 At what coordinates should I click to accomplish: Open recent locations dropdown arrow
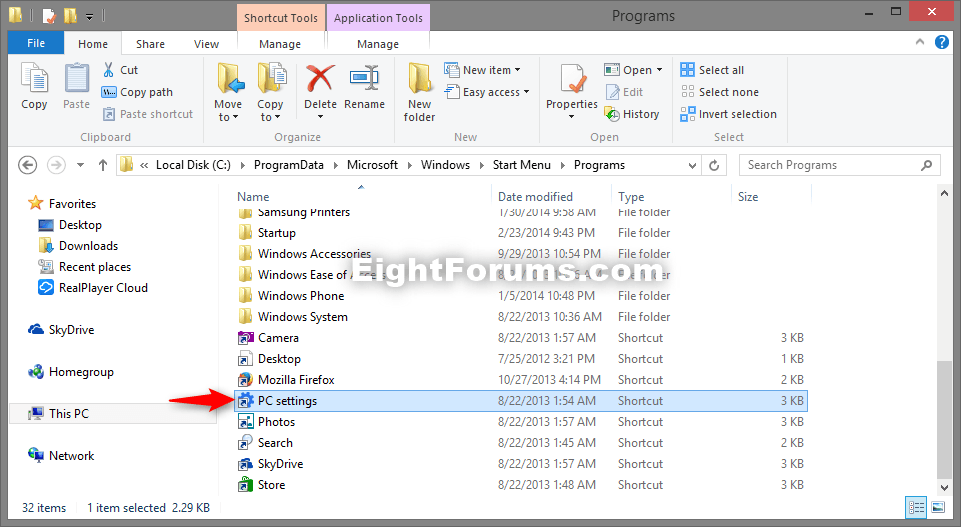pyautogui.click(x=80, y=165)
